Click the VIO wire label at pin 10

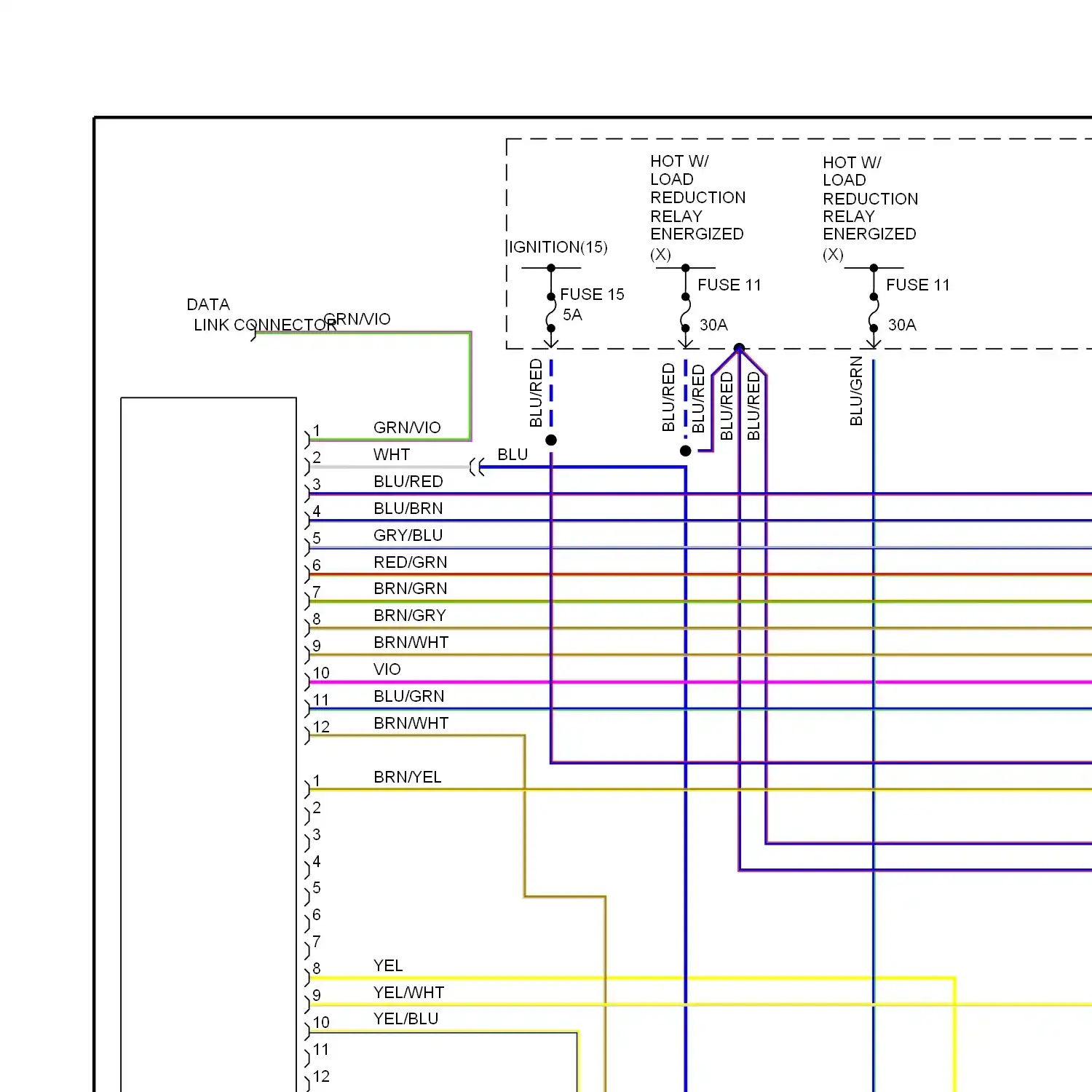point(387,669)
